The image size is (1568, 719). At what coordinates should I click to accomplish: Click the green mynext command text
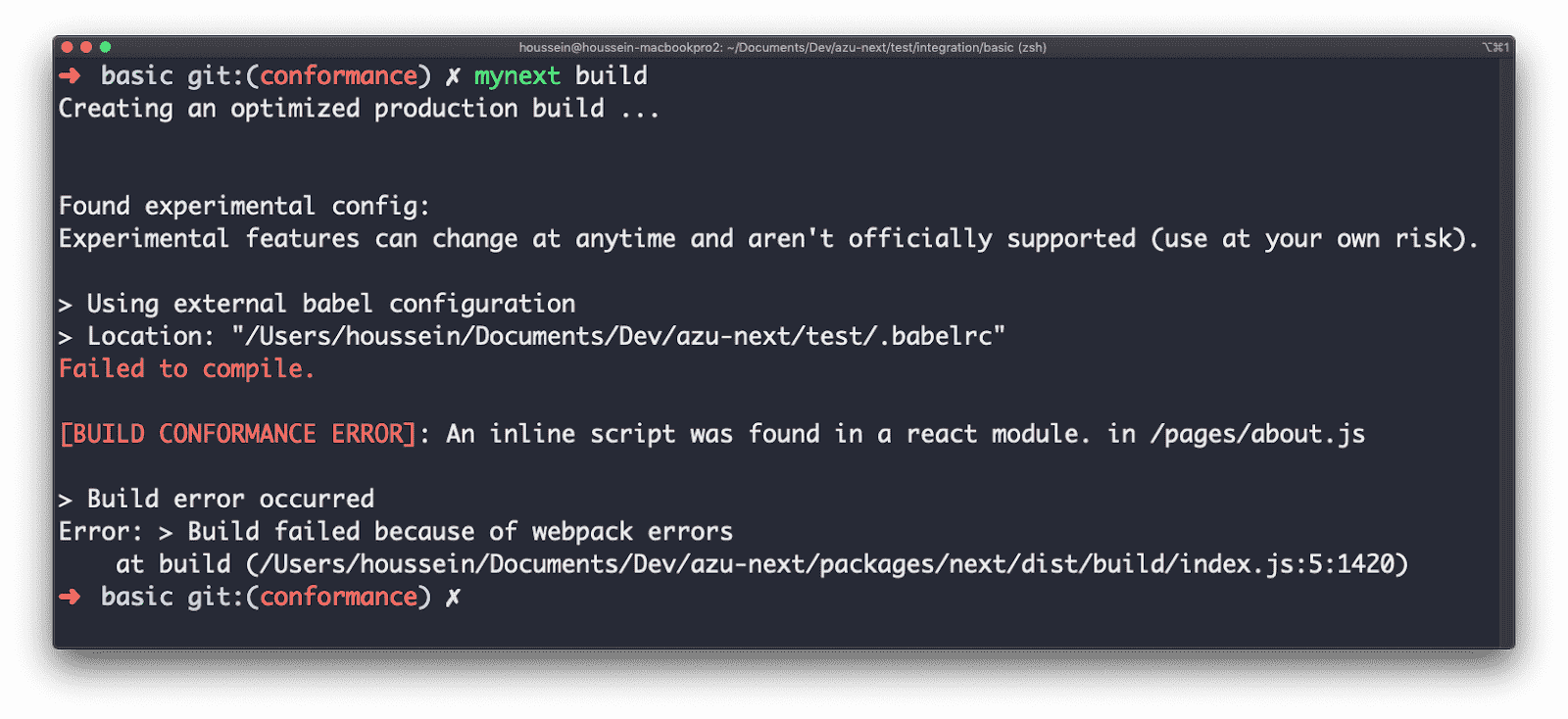517,76
